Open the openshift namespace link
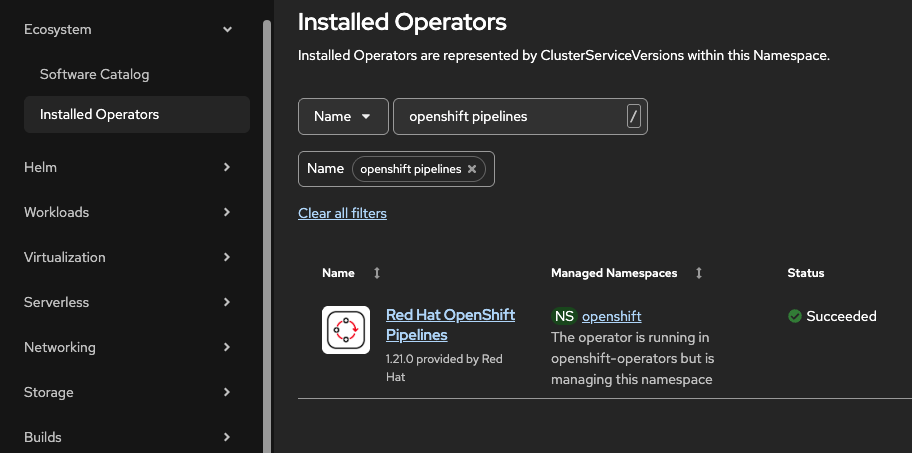 click(611, 316)
